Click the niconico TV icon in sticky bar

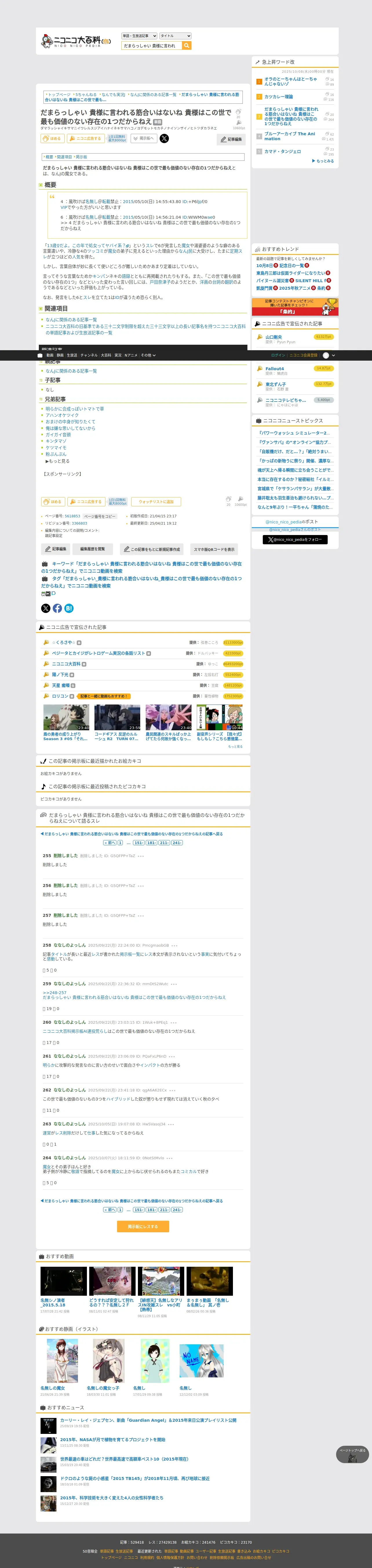click(41, 355)
